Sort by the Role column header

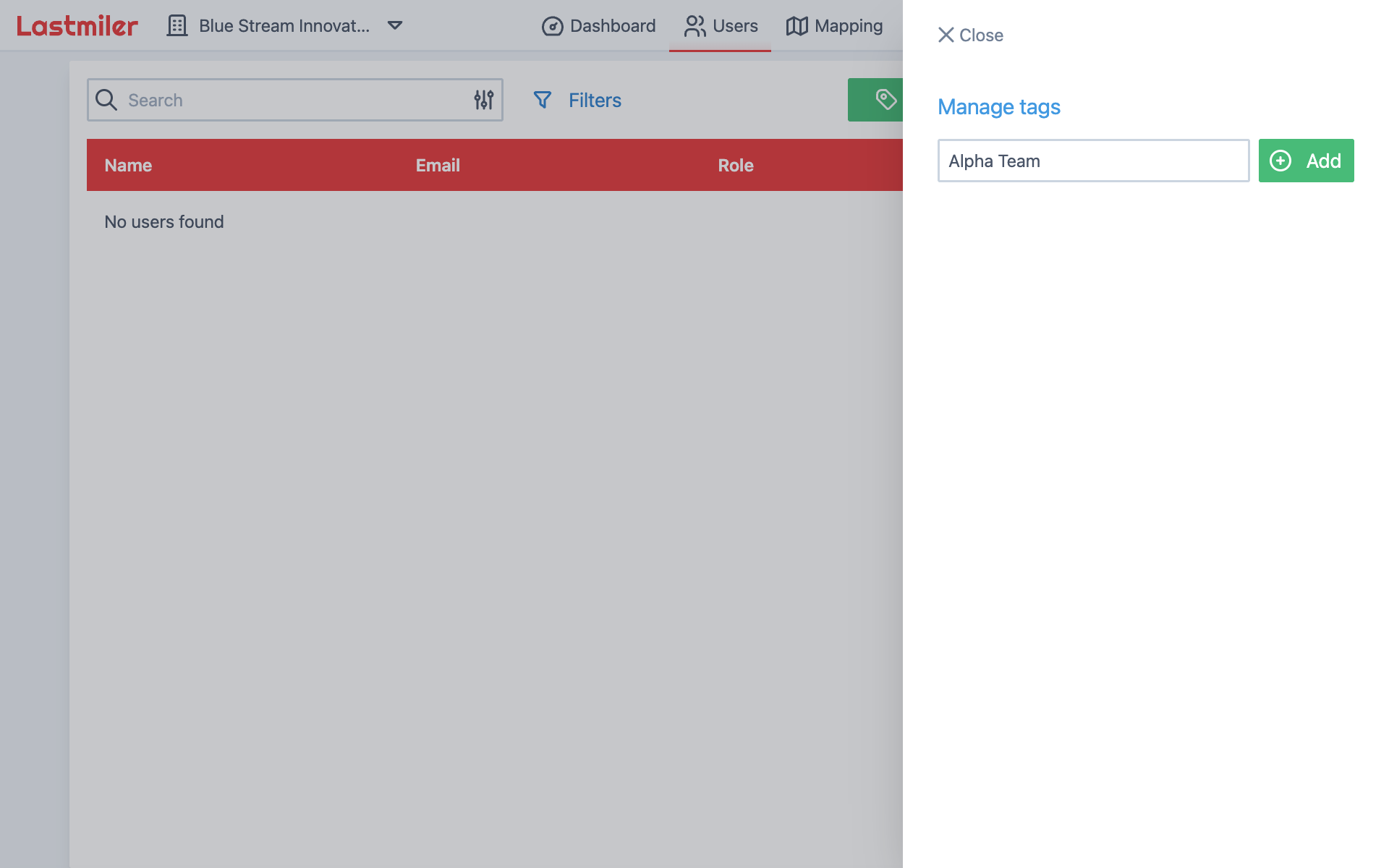[736, 165]
